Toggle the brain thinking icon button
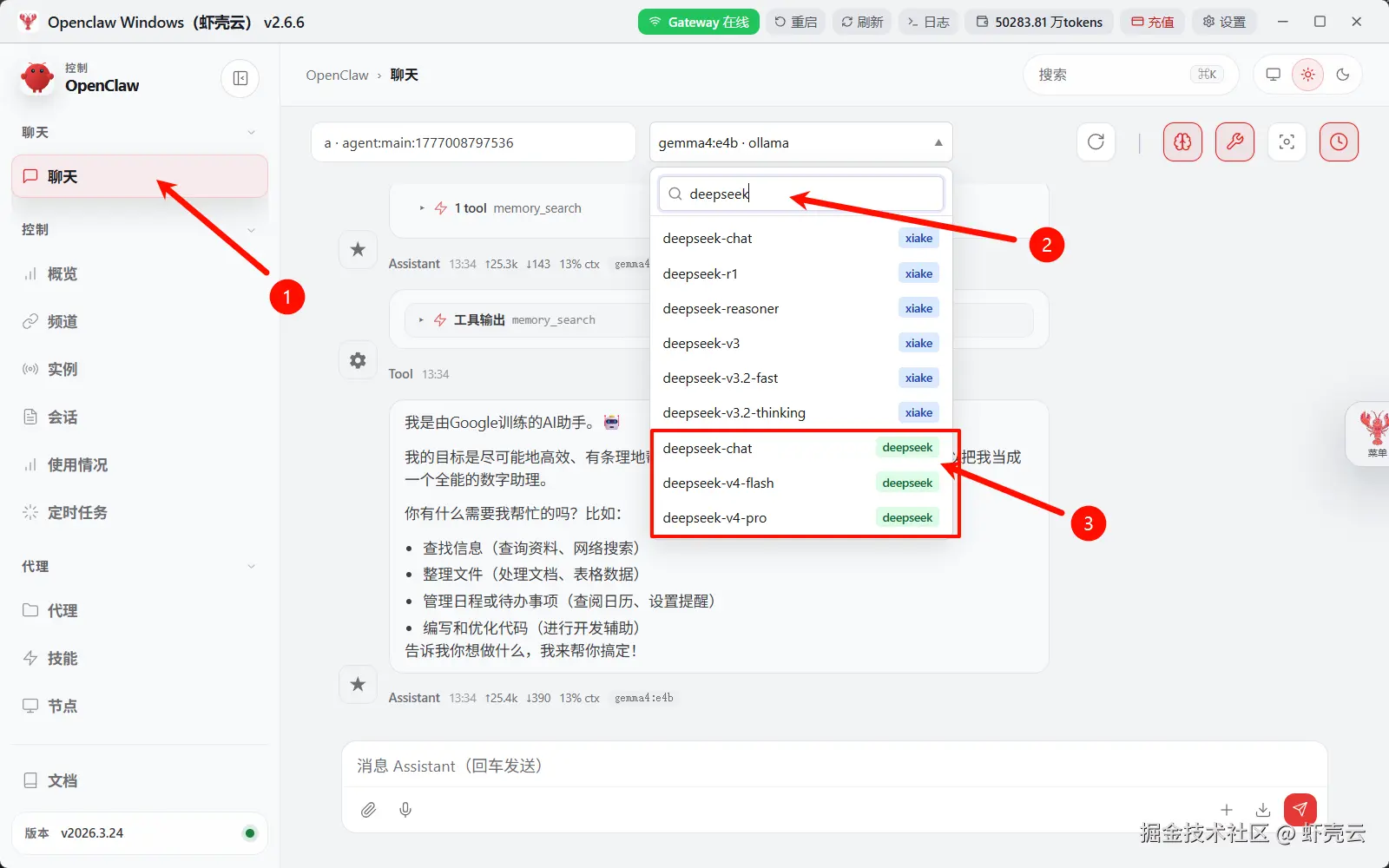 tap(1182, 141)
